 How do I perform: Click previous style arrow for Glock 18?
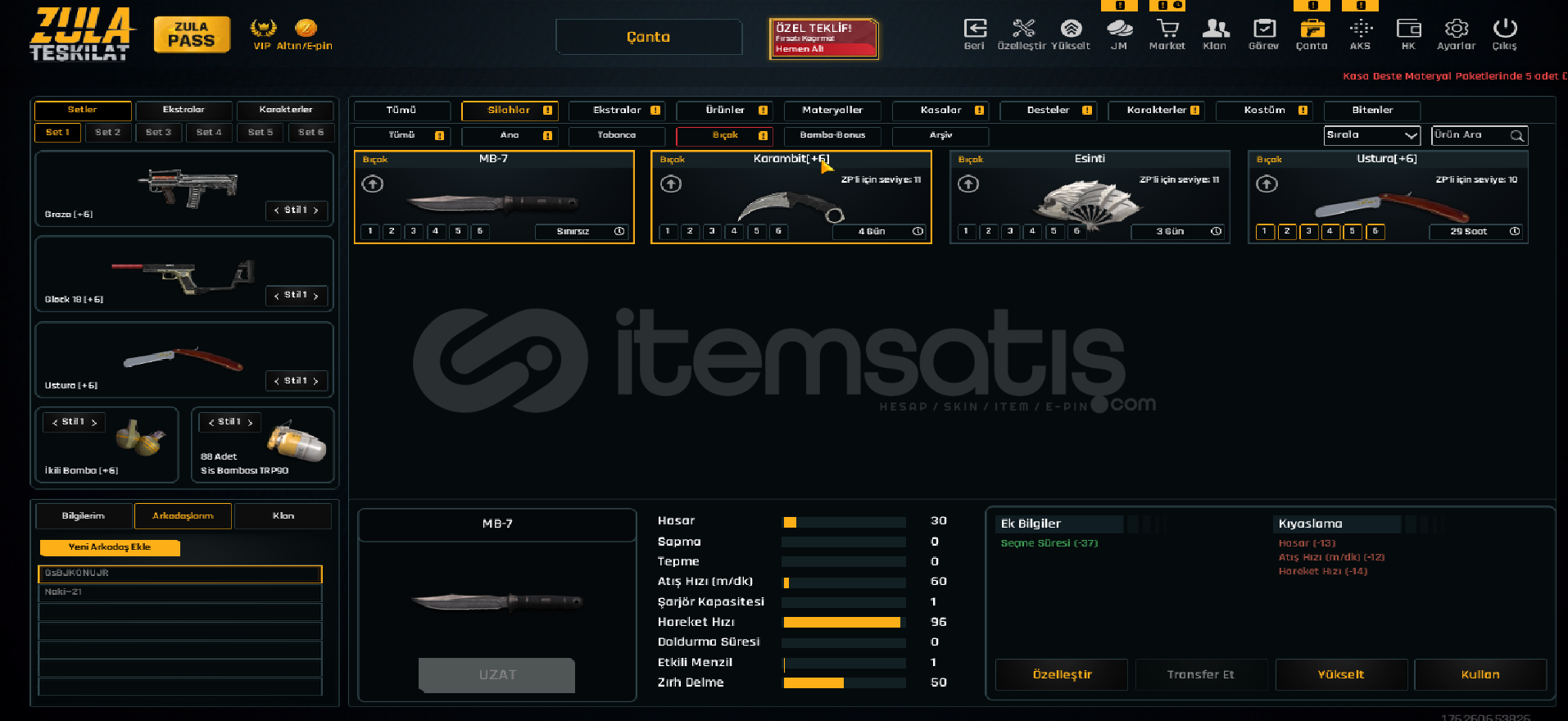point(276,296)
